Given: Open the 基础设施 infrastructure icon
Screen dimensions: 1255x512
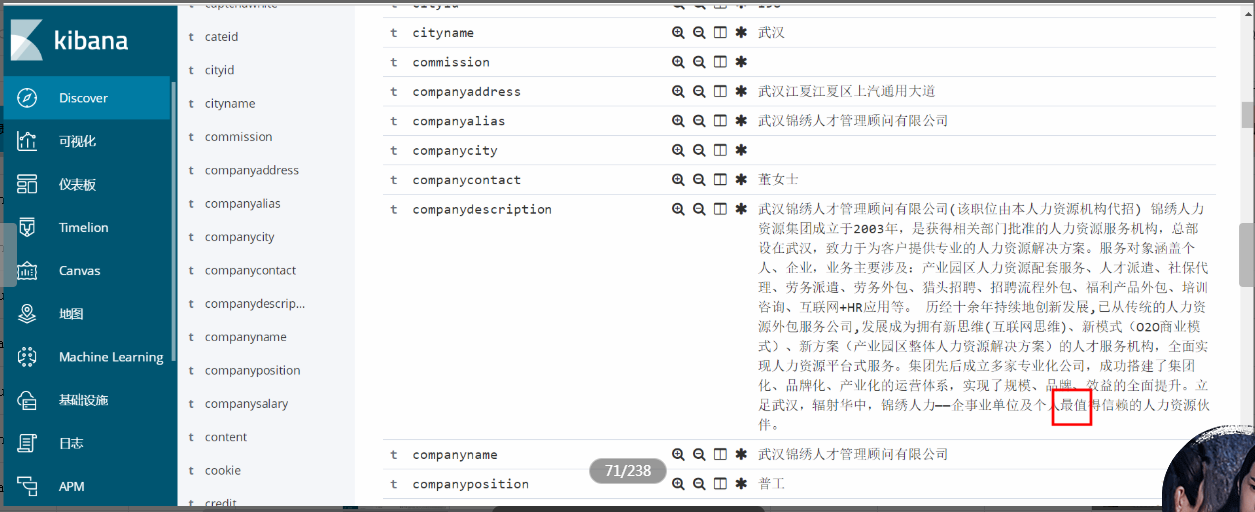Looking at the screenshot, I should pos(28,400).
